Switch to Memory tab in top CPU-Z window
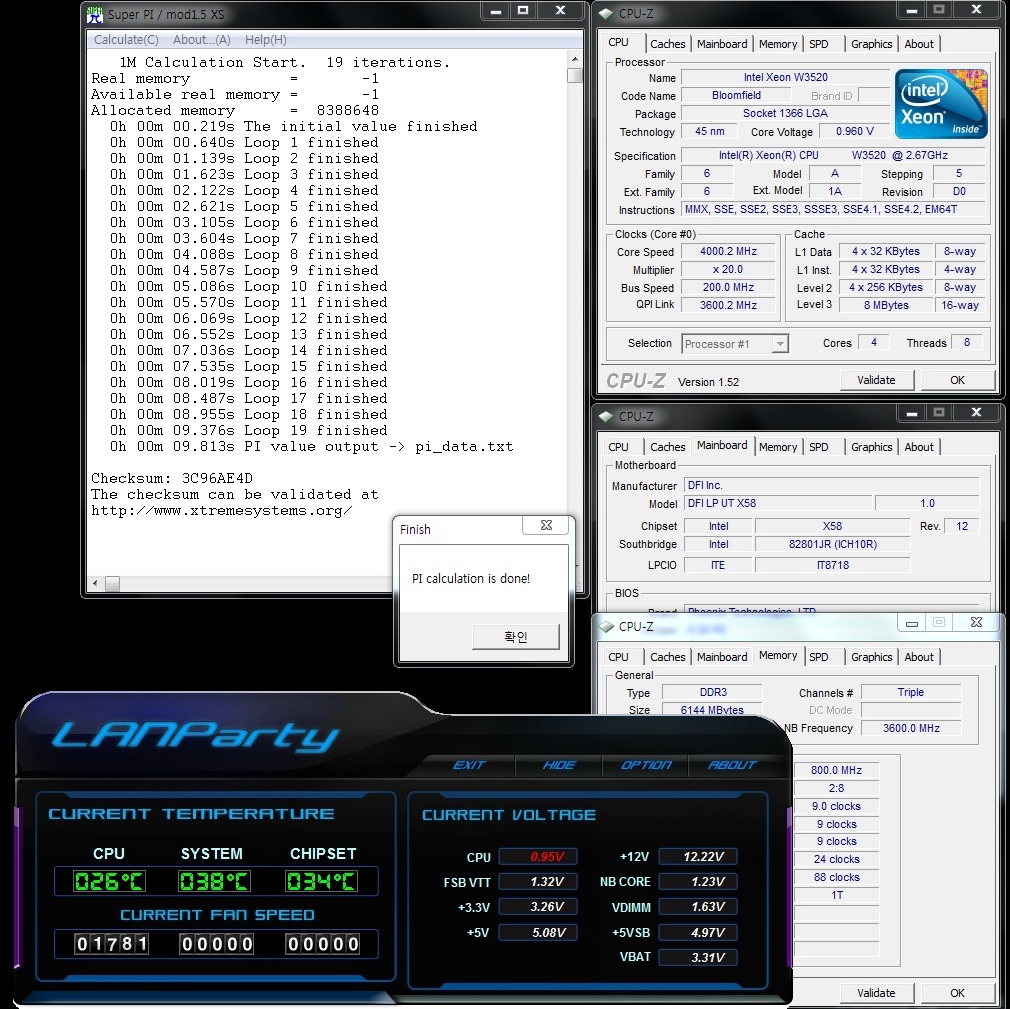 click(777, 44)
